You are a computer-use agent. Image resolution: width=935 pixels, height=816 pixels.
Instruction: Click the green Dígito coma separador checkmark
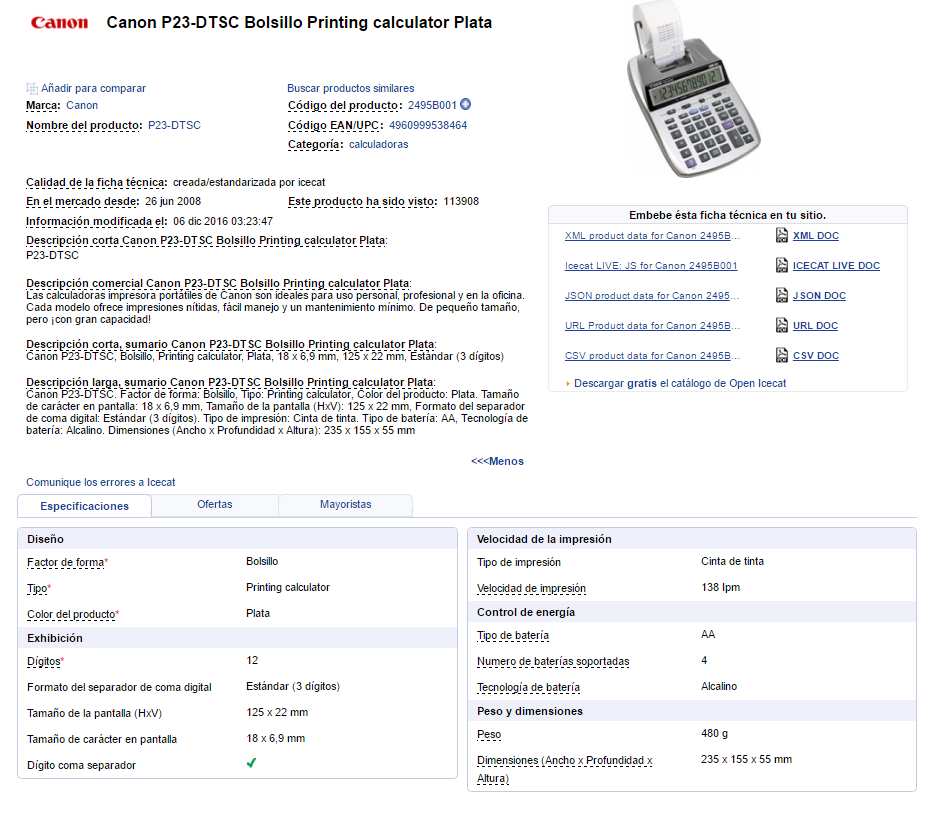(252, 764)
